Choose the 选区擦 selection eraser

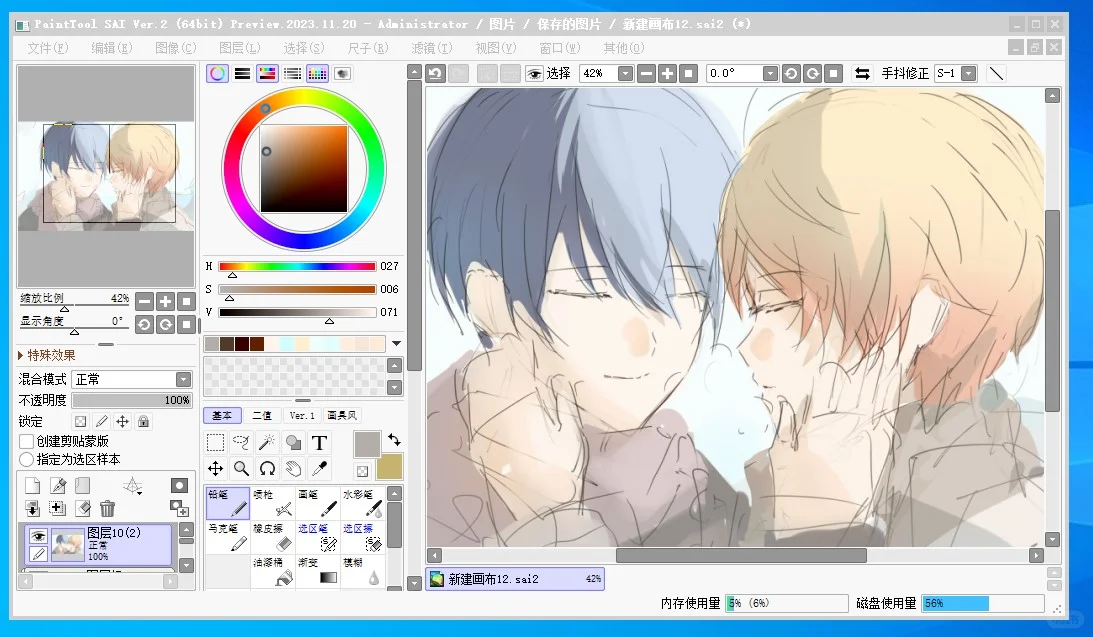(362, 537)
